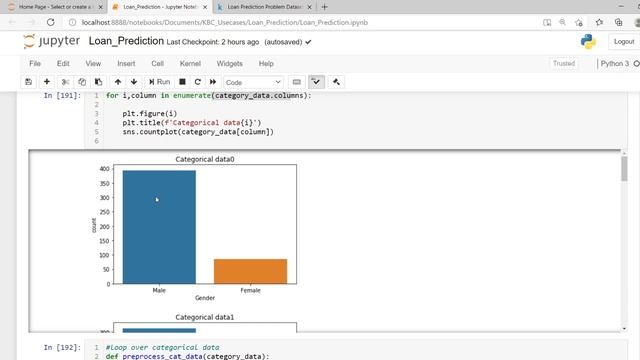Click the hammer-shaped toolbar icon
The image size is (640, 360).
click(x=336, y=82)
